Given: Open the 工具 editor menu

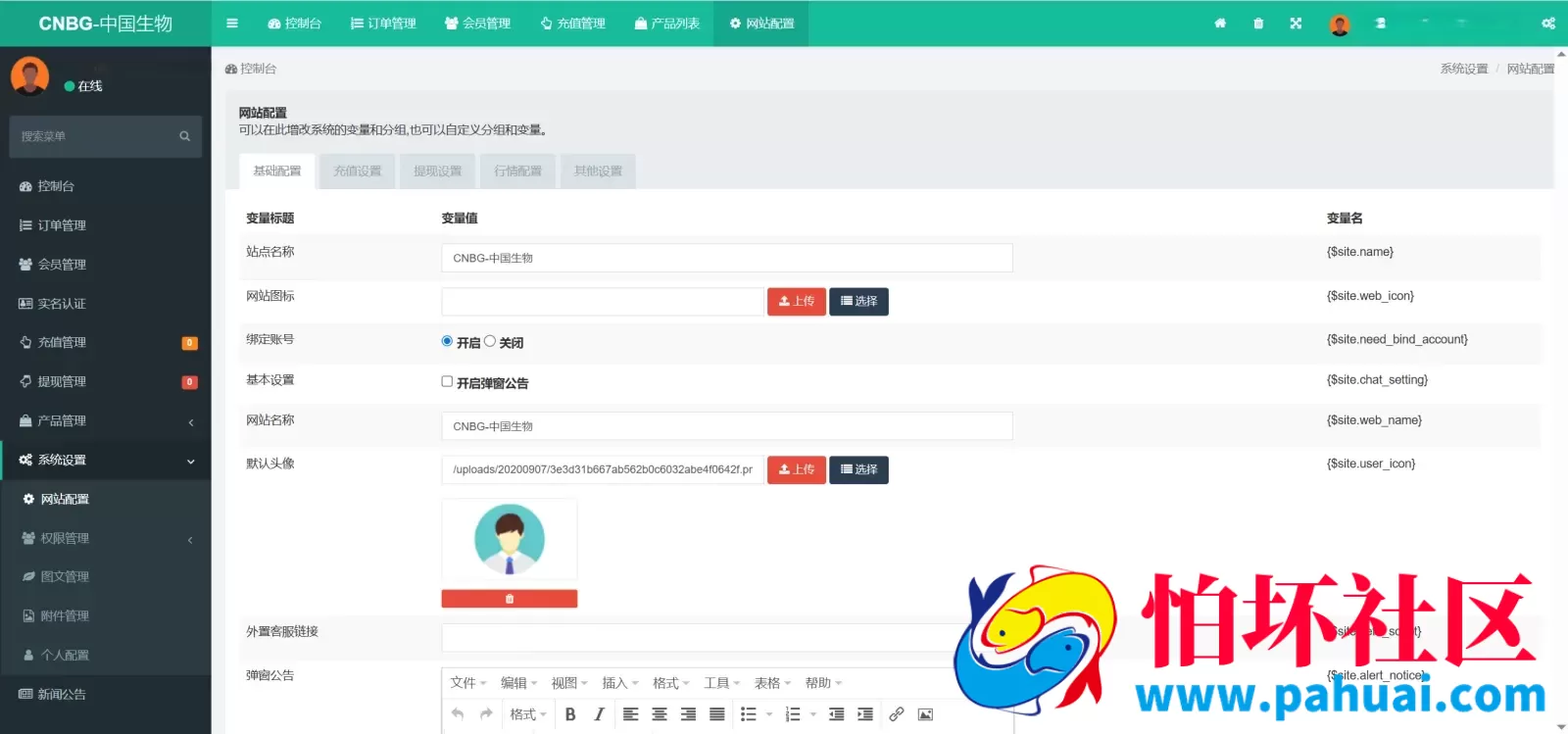Looking at the screenshot, I should coord(722,683).
